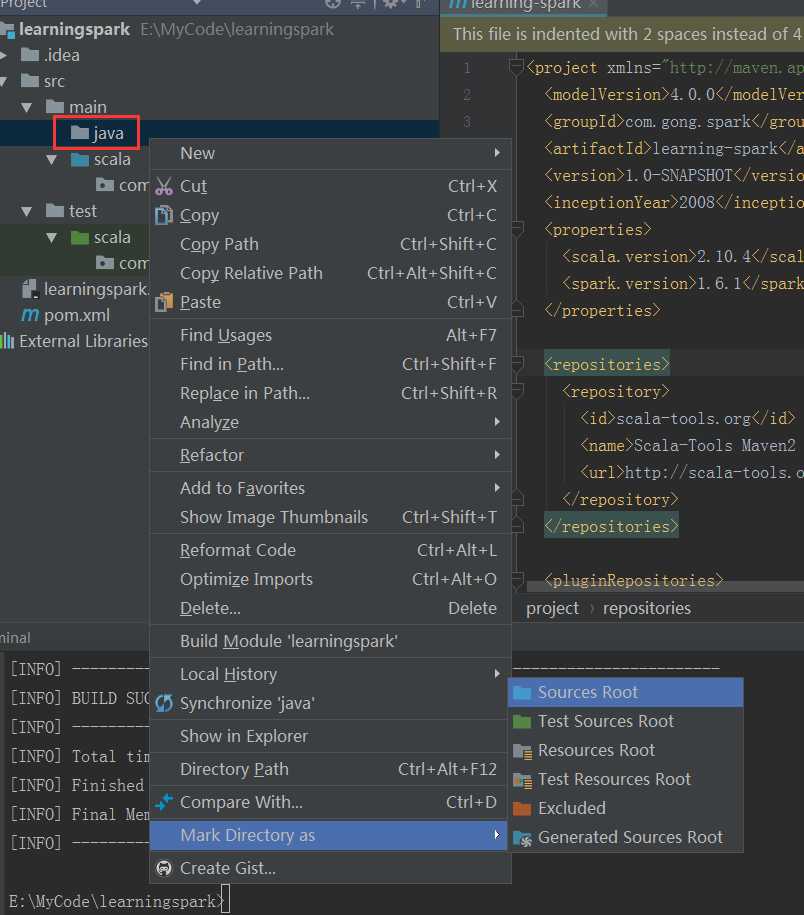Image resolution: width=804 pixels, height=915 pixels.
Task: Click the Generated Sources Root folder icon
Action: pyautogui.click(x=522, y=839)
